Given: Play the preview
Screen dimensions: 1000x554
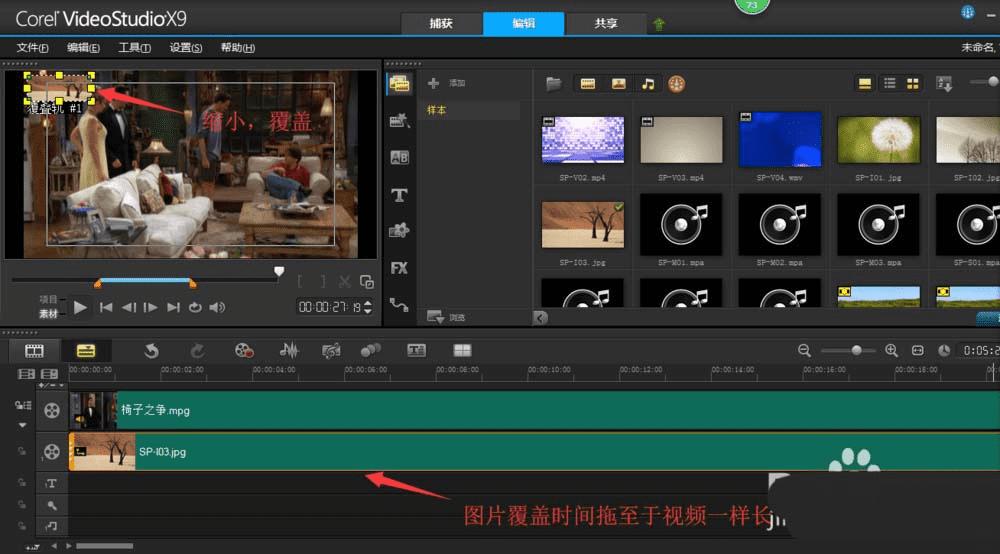Looking at the screenshot, I should (80, 307).
